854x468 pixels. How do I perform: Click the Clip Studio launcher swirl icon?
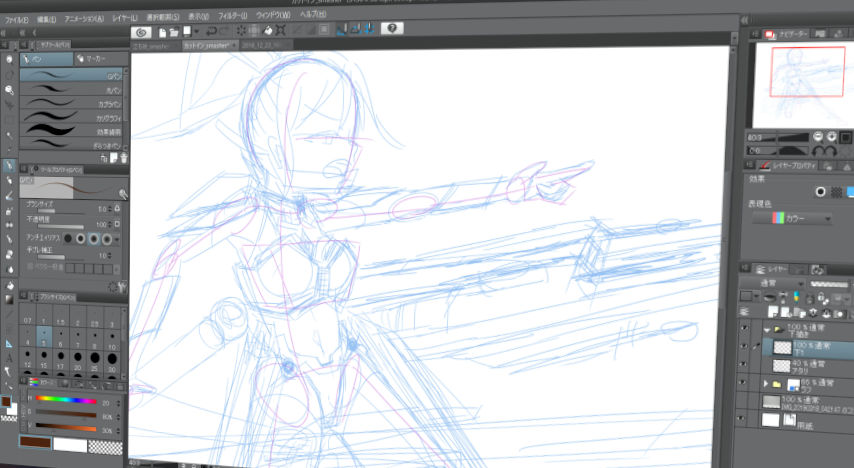point(141,32)
